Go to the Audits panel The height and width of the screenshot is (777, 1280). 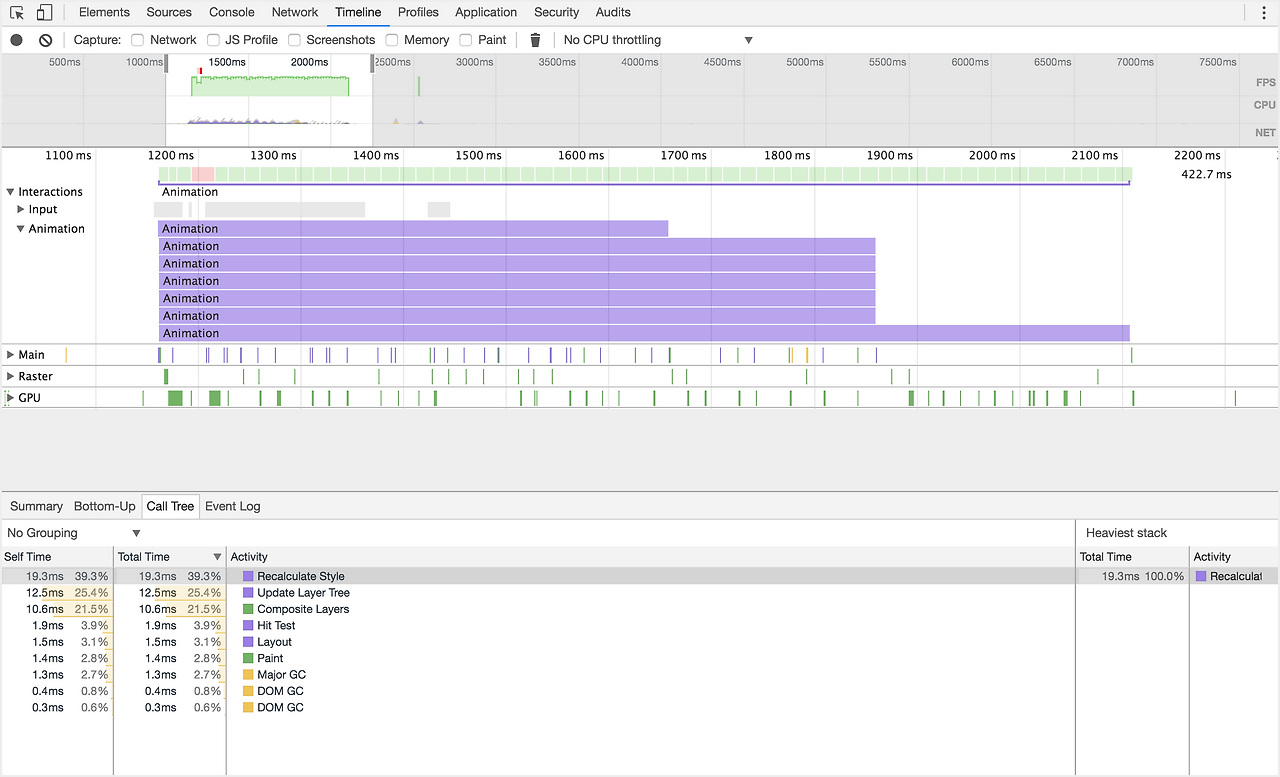click(613, 13)
